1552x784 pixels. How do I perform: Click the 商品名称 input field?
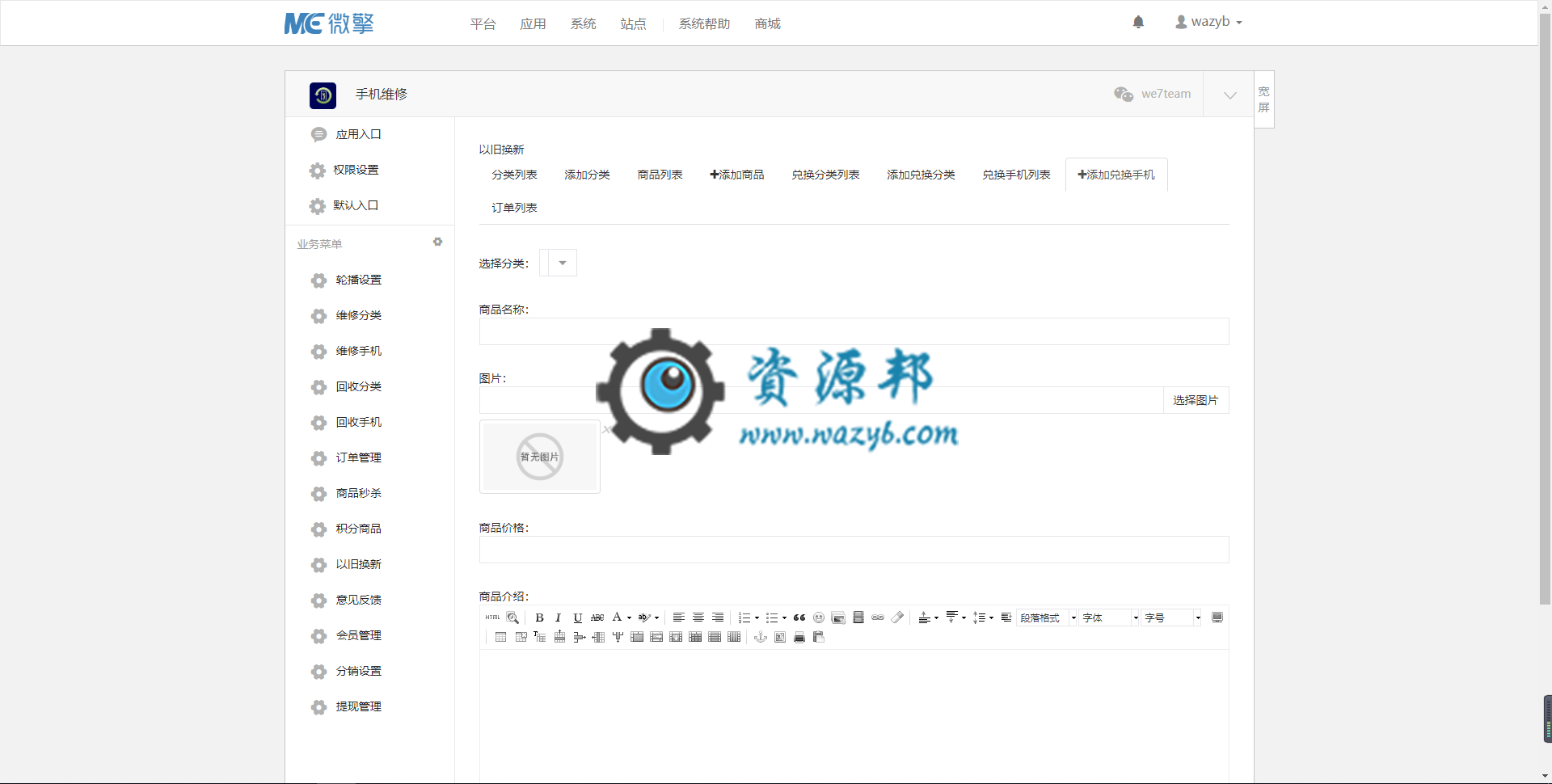[x=854, y=331]
